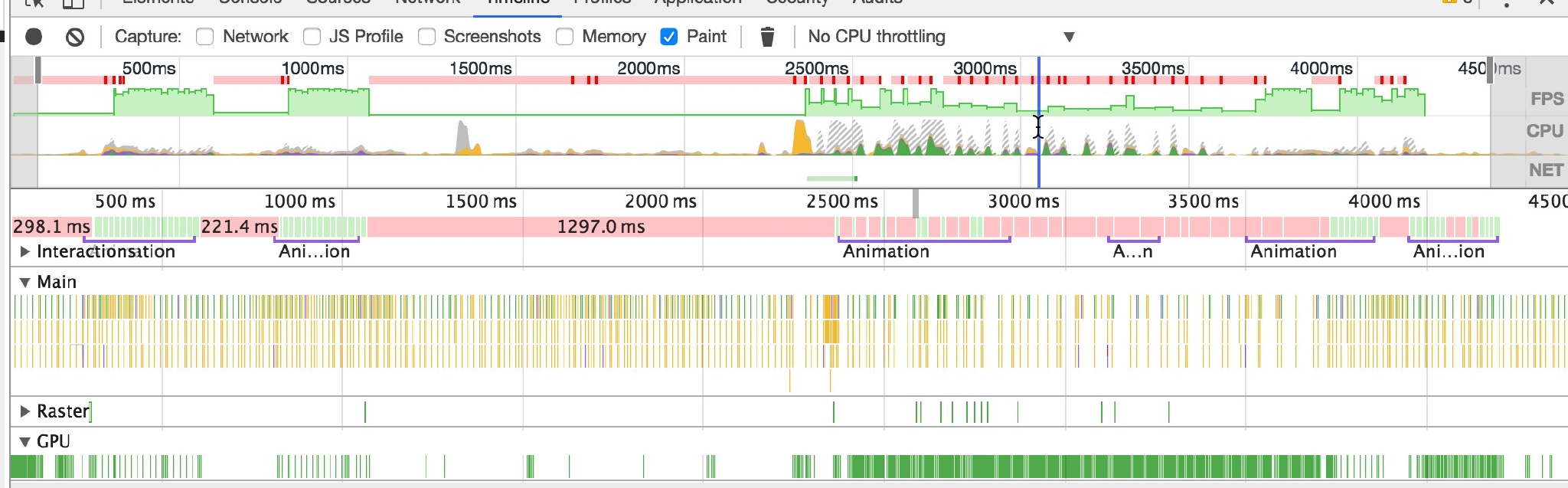Click the 500ms label in the overview ruler
1568x488 pixels.
point(149,68)
